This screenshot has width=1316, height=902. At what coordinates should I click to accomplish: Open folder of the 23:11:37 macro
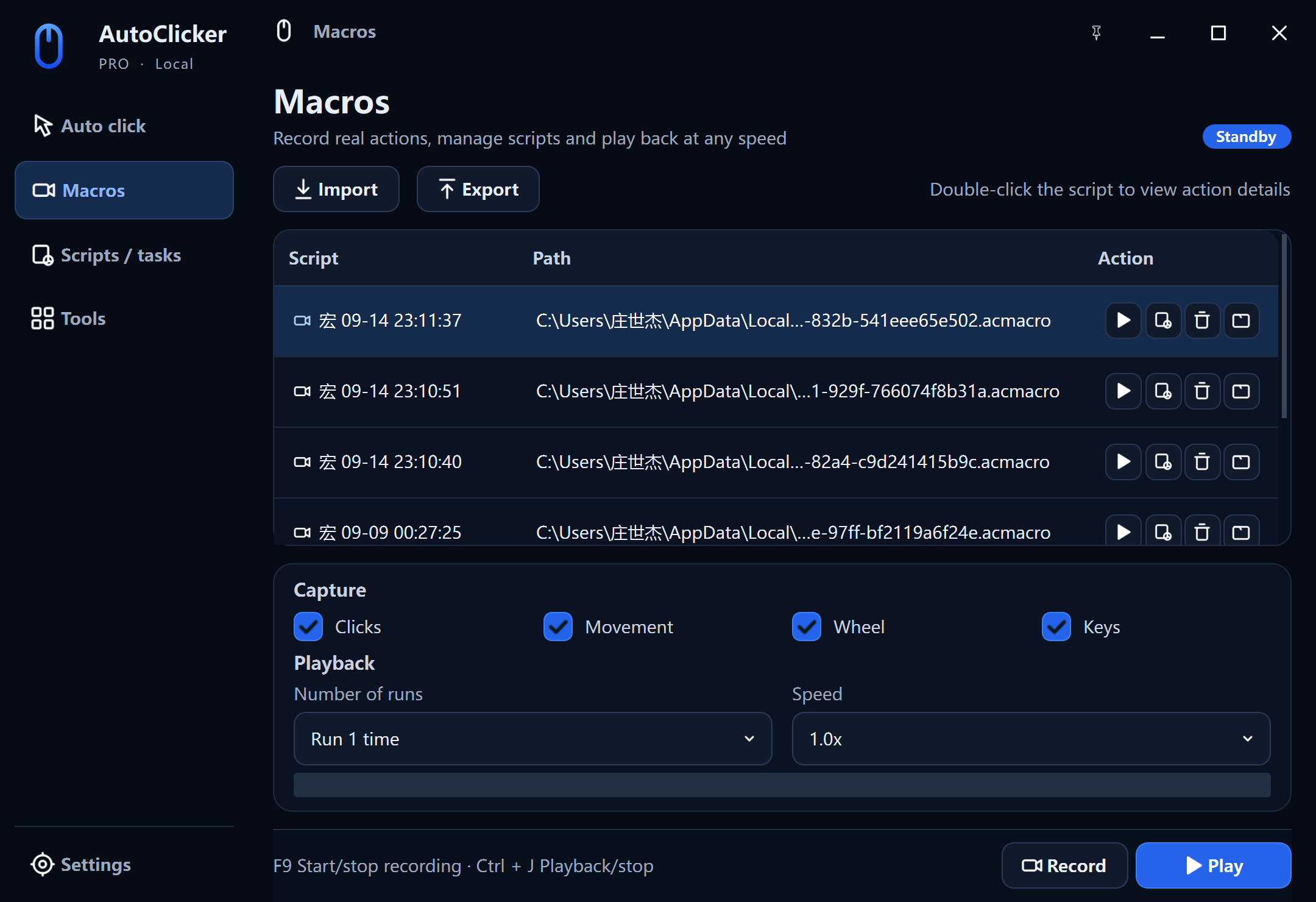pos(1241,321)
